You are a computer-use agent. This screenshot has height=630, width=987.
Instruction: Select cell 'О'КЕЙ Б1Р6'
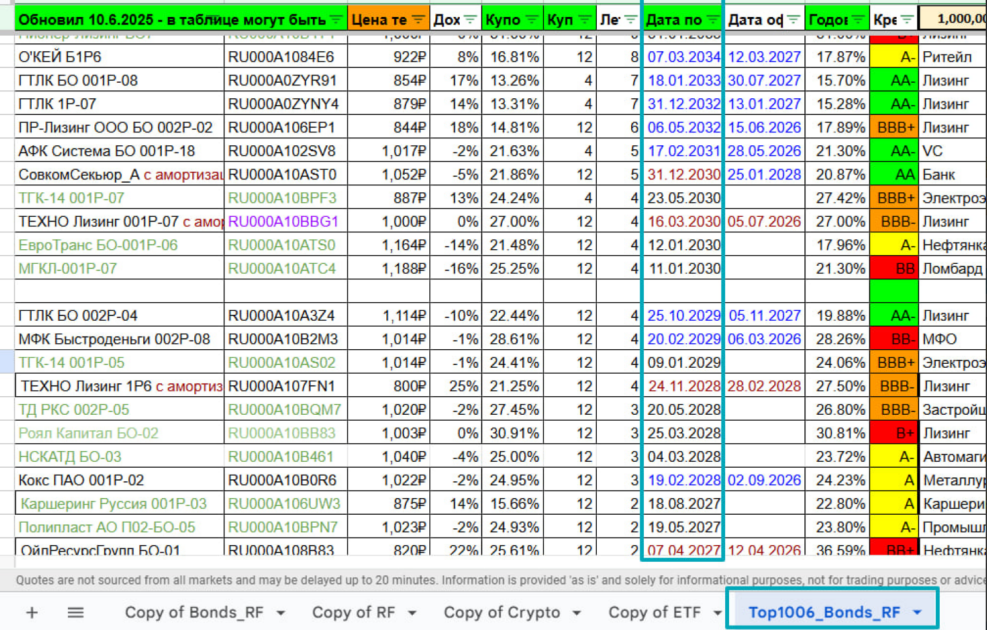(119, 57)
